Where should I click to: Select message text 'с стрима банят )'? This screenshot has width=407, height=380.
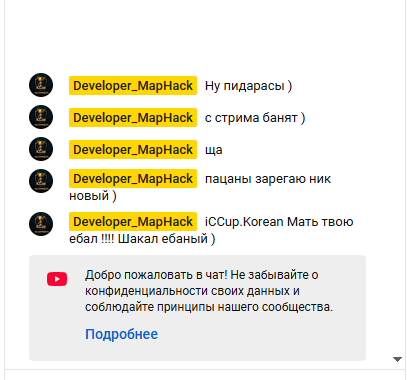(x=255, y=118)
